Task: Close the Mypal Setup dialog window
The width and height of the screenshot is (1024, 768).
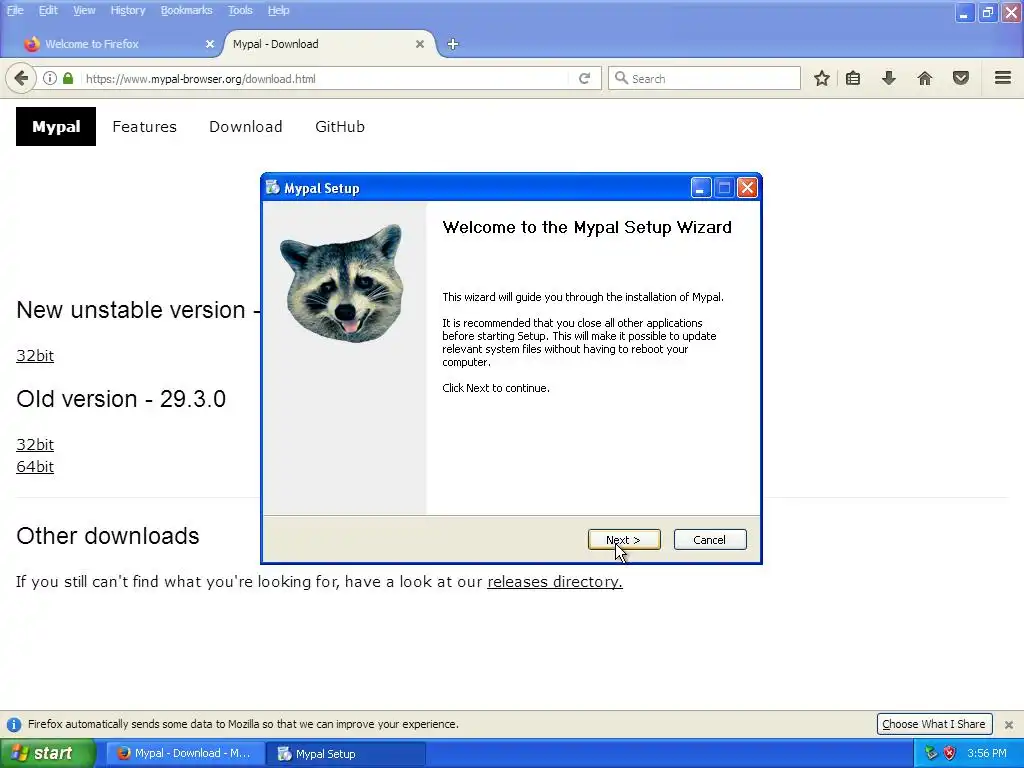Action: [747, 188]
